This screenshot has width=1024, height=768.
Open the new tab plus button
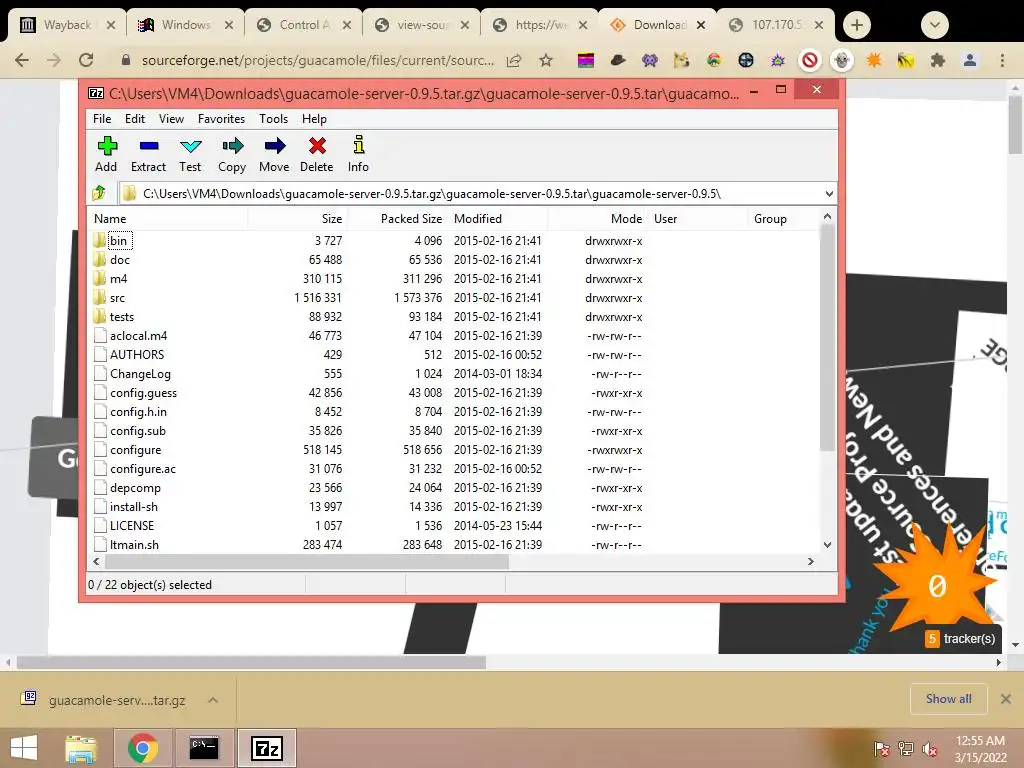857,25
